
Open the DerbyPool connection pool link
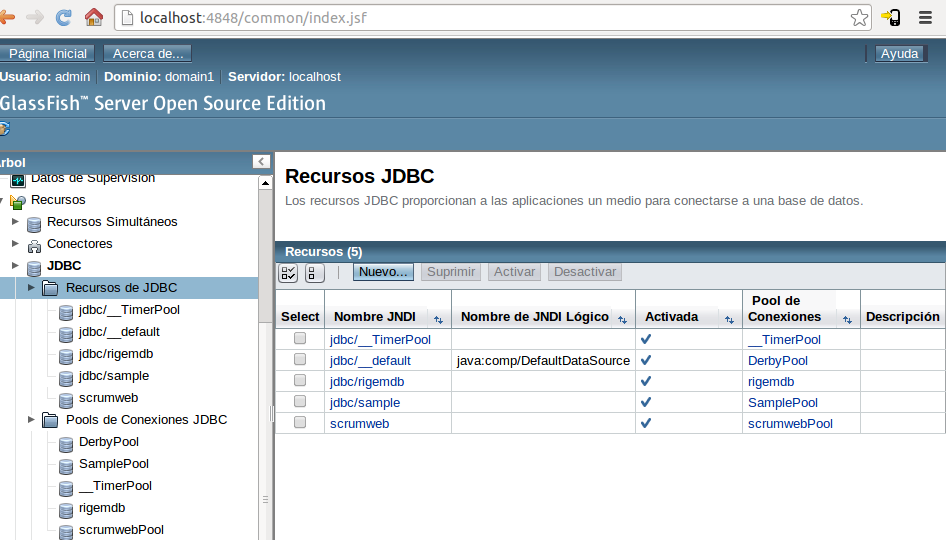coord(778,361)
